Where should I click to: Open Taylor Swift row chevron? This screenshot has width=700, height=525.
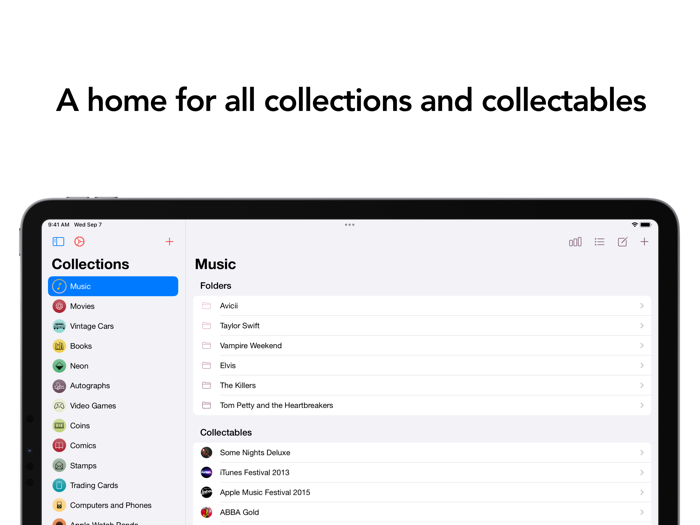pyautogui.click(x=642, y=325)
